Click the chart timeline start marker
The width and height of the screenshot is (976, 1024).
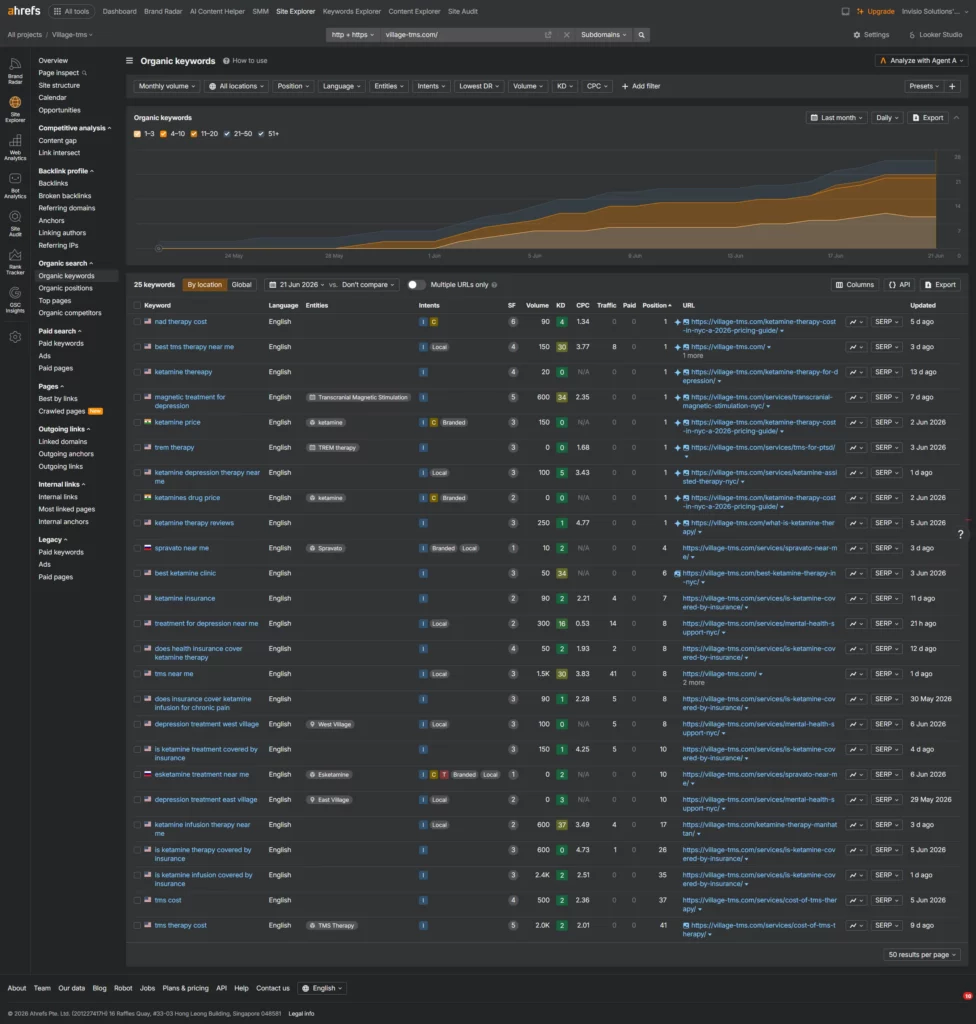click(159, 248)
